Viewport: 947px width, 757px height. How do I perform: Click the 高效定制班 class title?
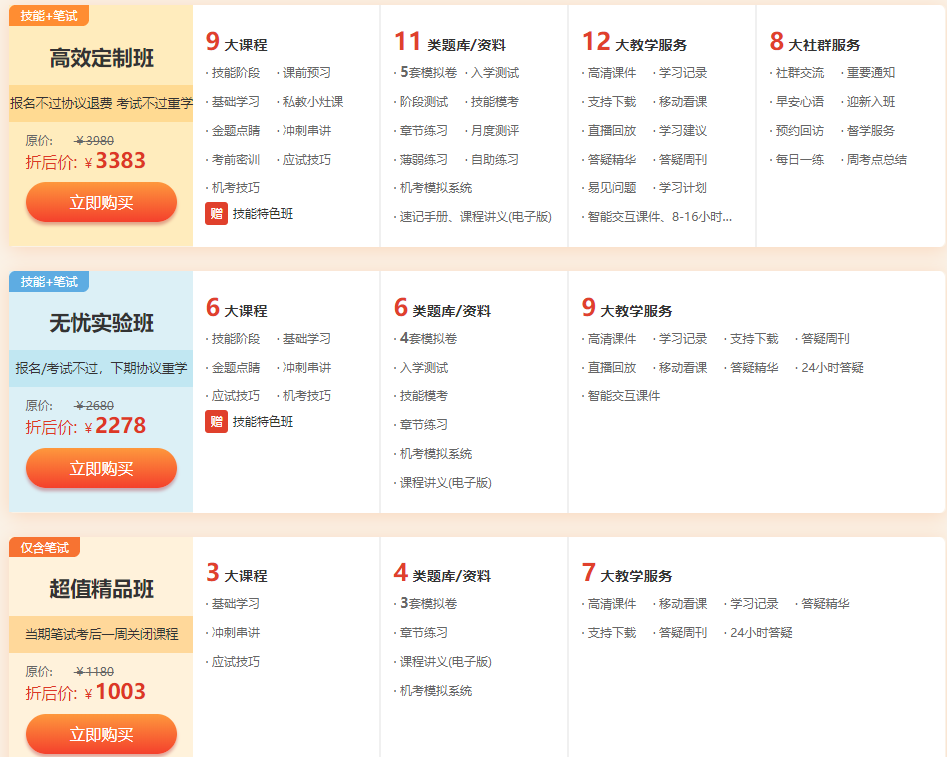pyautogui.click(x=101, y=58)
